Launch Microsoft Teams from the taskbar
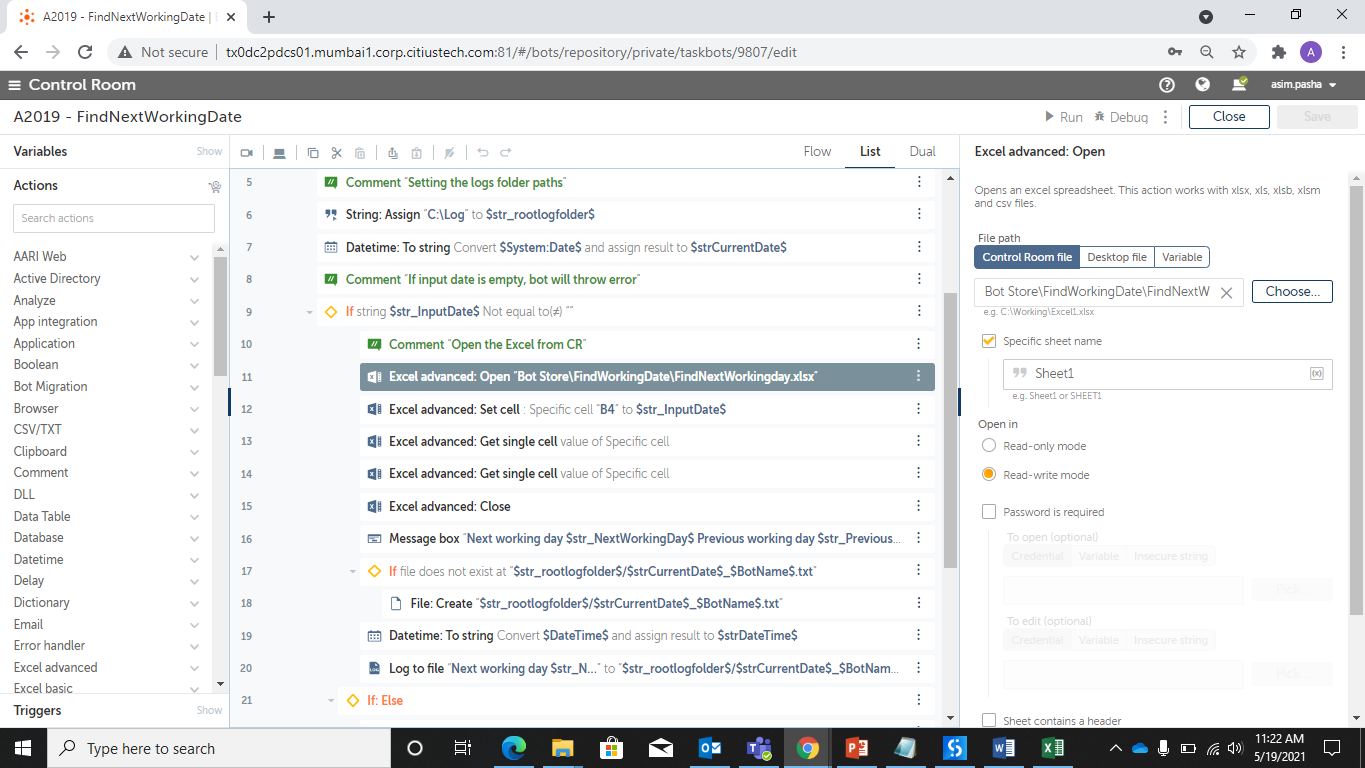This screenshot has width=1365, height=768. point(758,748)
